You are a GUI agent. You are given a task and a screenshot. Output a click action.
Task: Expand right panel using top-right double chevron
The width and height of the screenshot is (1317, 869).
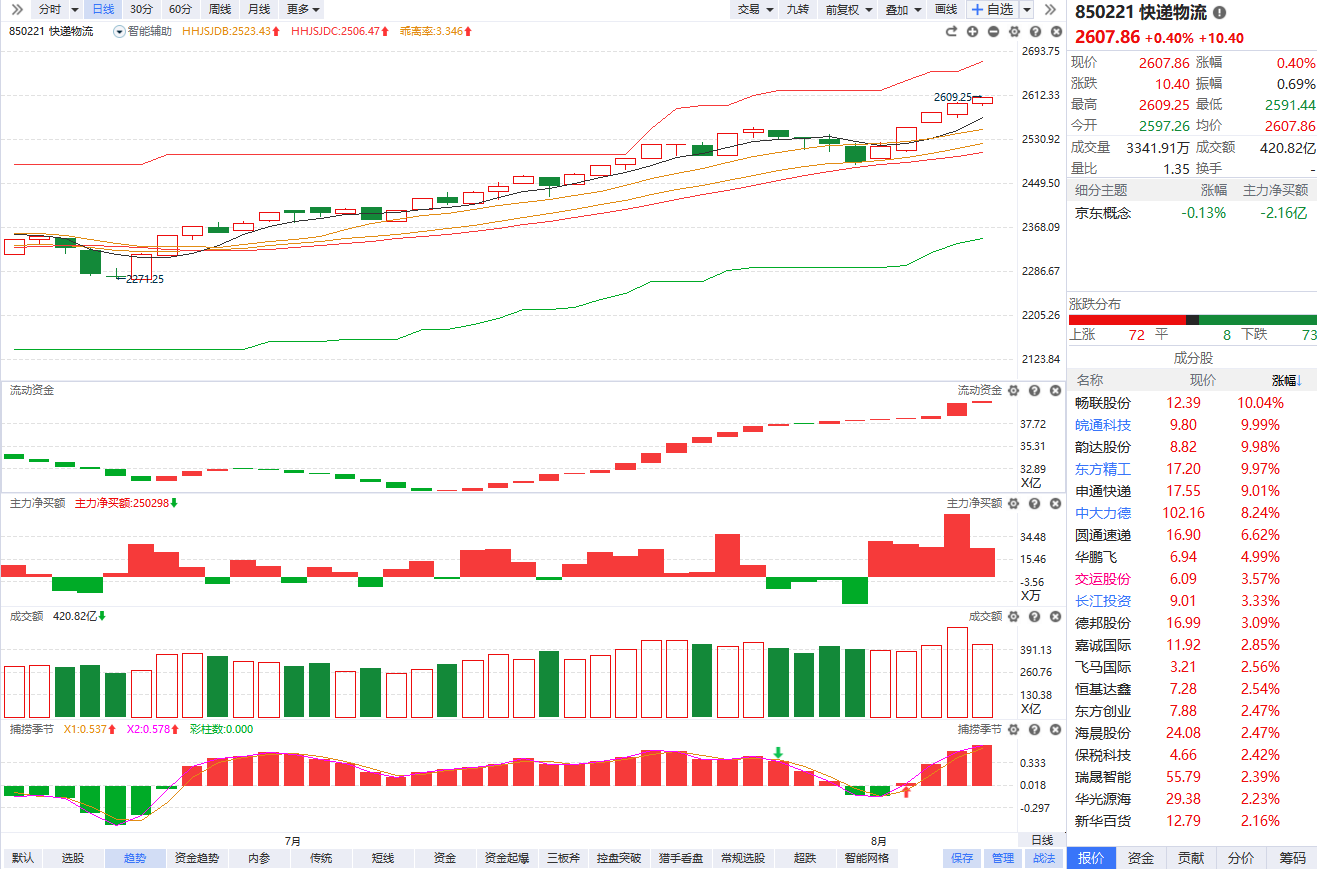(1050, 9)
